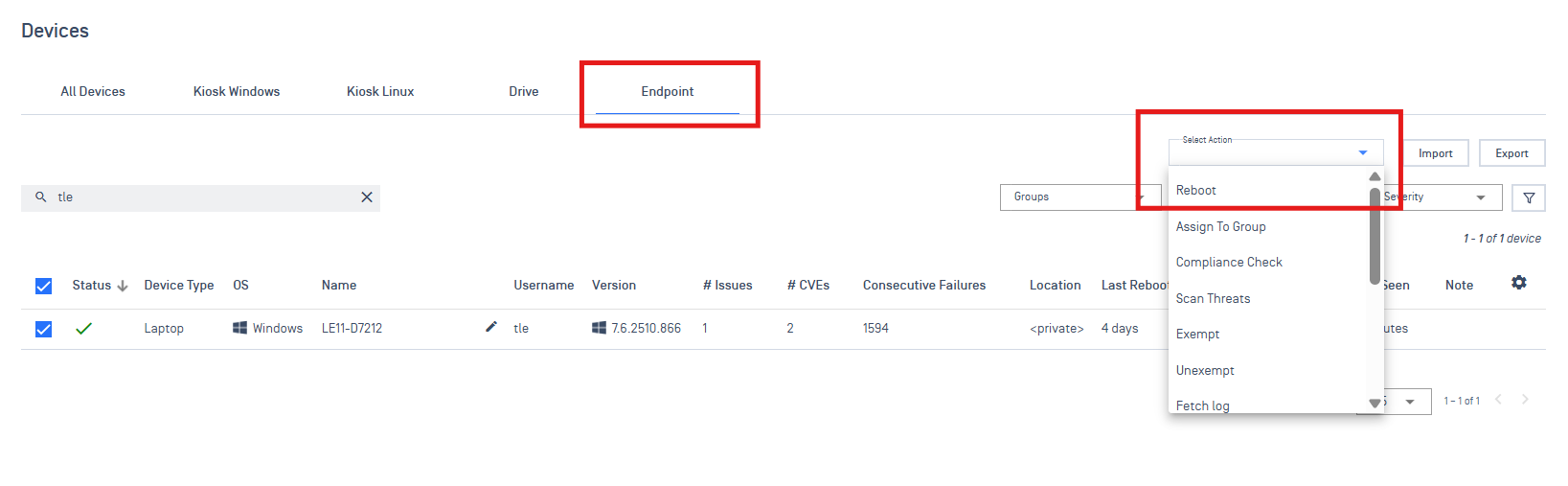
Task: Toggle the select-all header checkbox
Action: pyautogui.click(x=43, y=286)
